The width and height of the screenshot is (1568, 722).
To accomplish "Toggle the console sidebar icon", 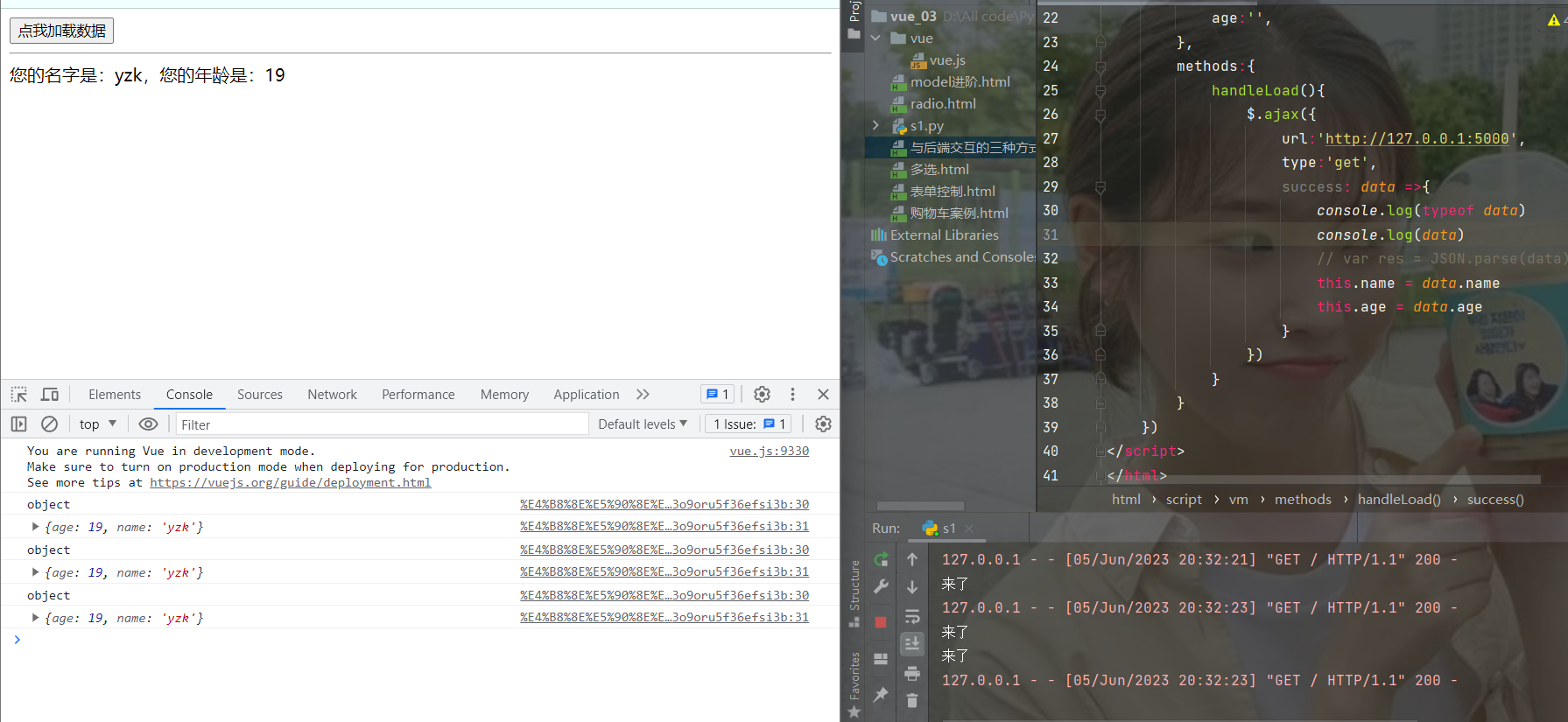I will coord(18,424).
